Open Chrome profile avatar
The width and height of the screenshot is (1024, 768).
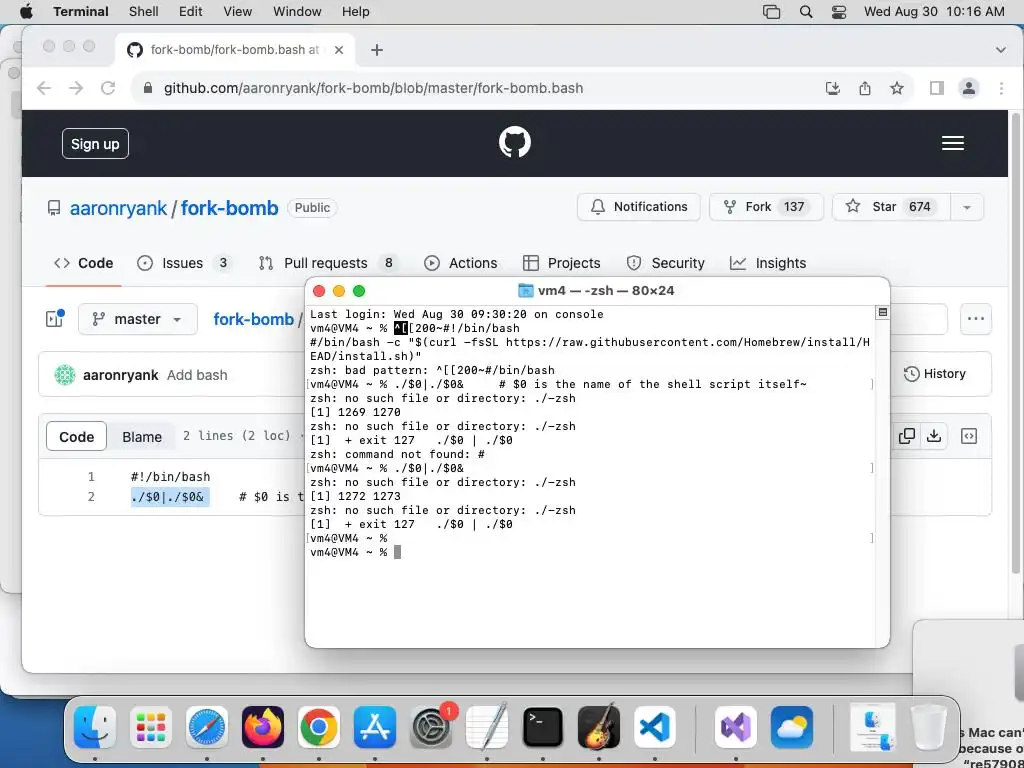968,88
